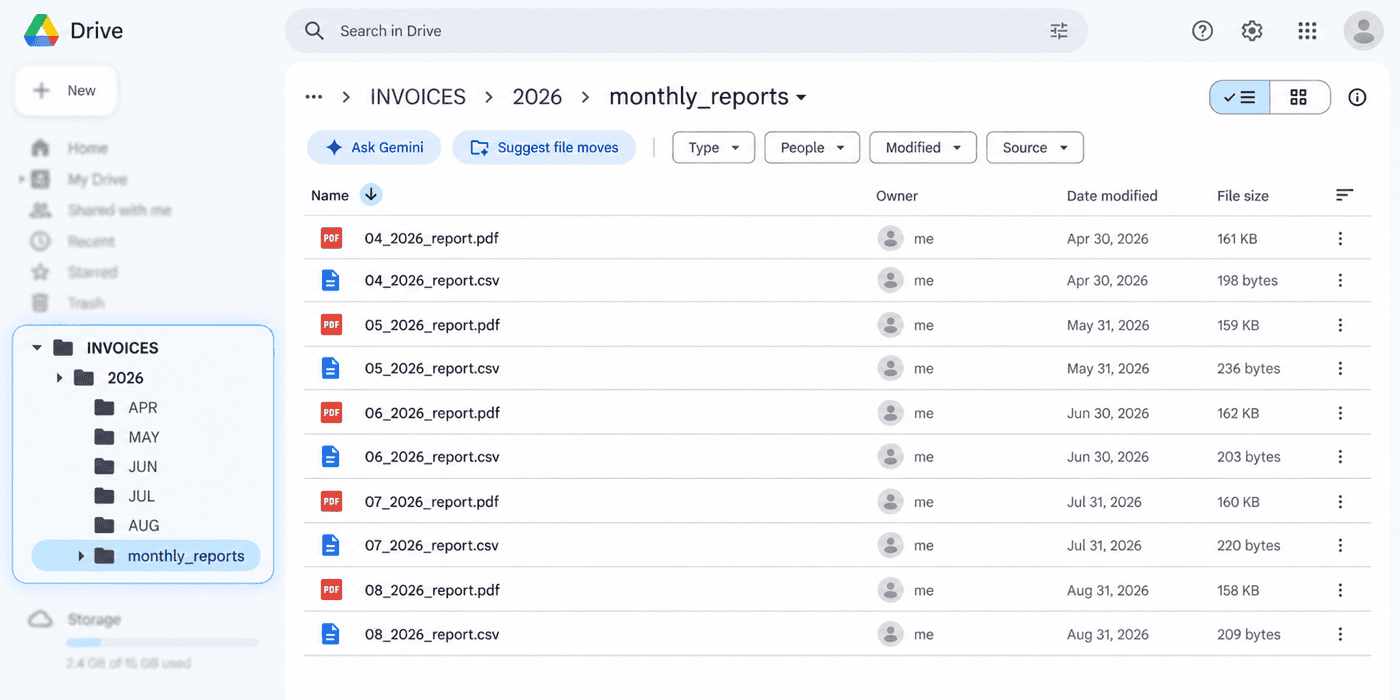Select file name 05_2026_report.pdf

click(432, 325)
